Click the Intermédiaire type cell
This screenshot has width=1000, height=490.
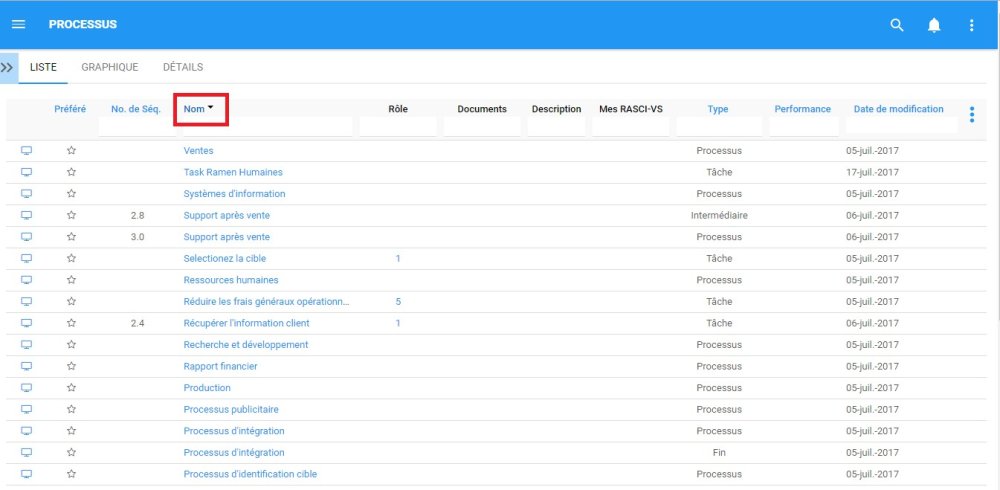pos(719,215)
